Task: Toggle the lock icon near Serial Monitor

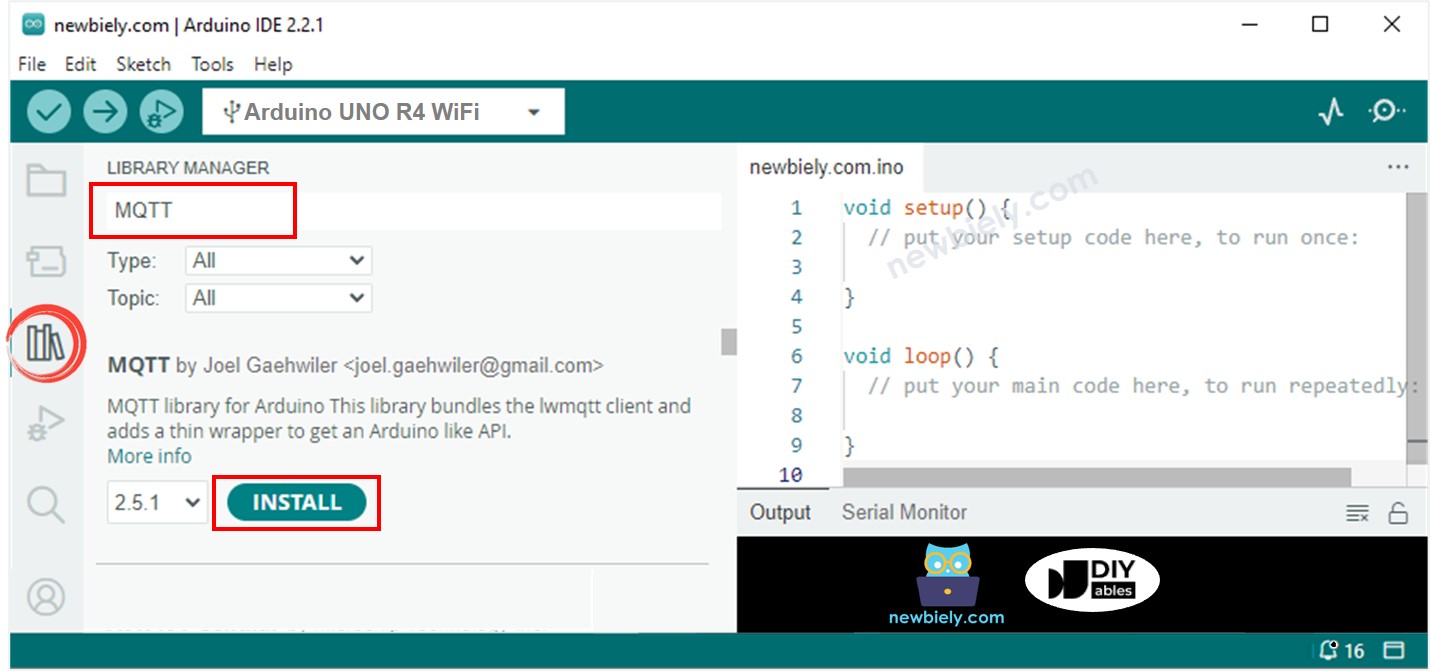Action: [1398, 512]
